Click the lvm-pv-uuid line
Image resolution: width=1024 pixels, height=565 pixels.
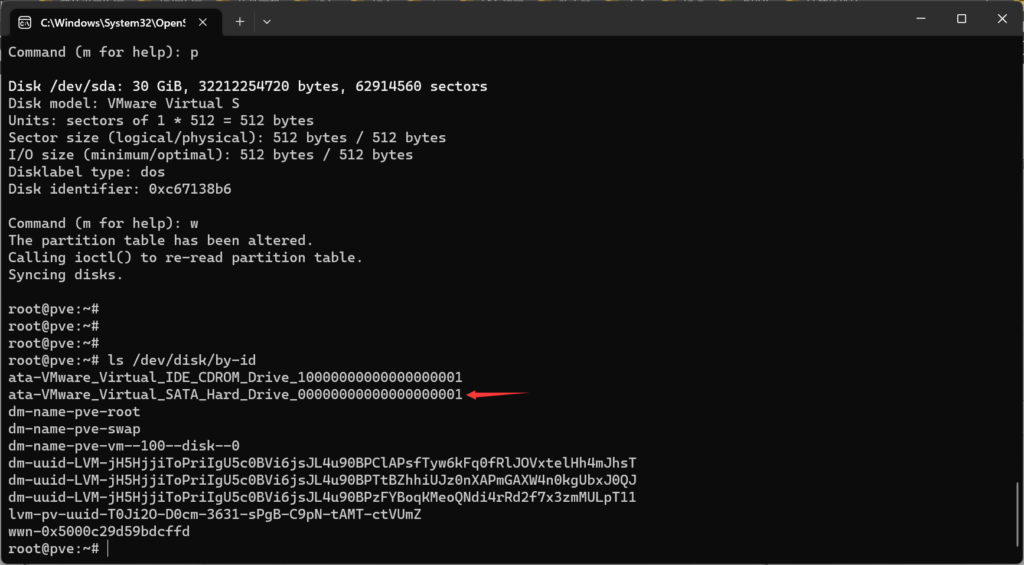click(215, 515)
